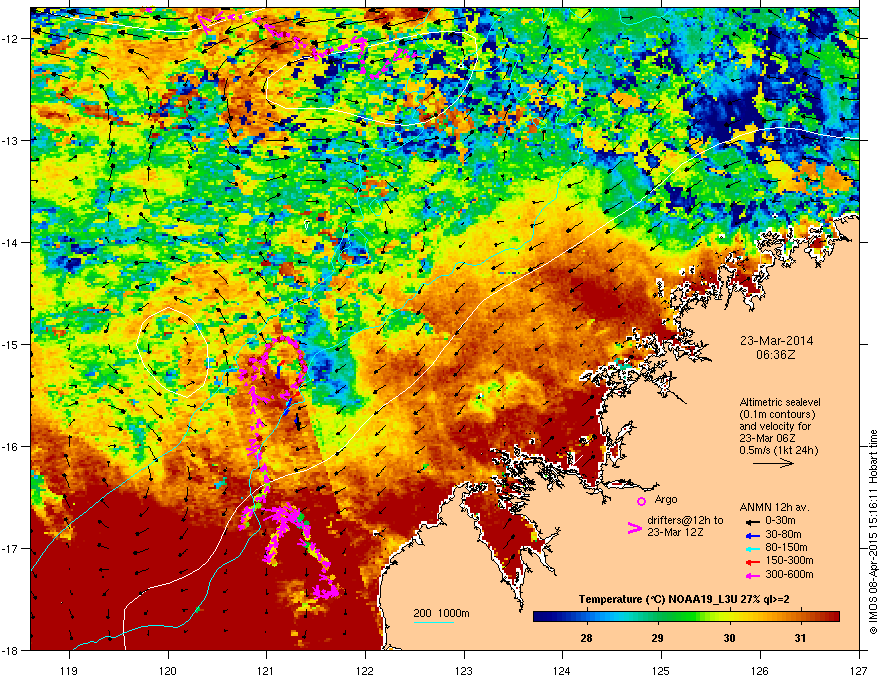The width and height of the screenshot is (880, 680).
Task: Click the '80-150m' depth label
Action: pos(786,548)
